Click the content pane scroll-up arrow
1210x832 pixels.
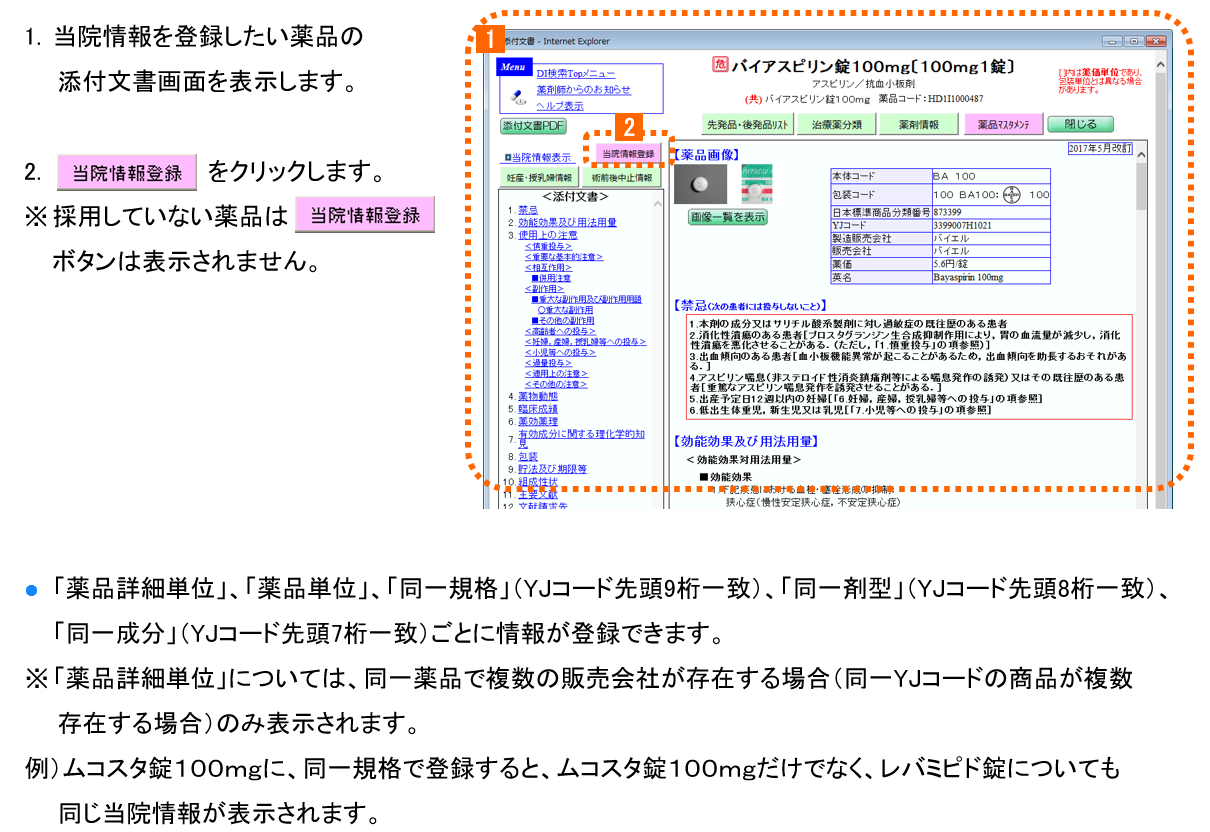click(x=1160, y=63)
